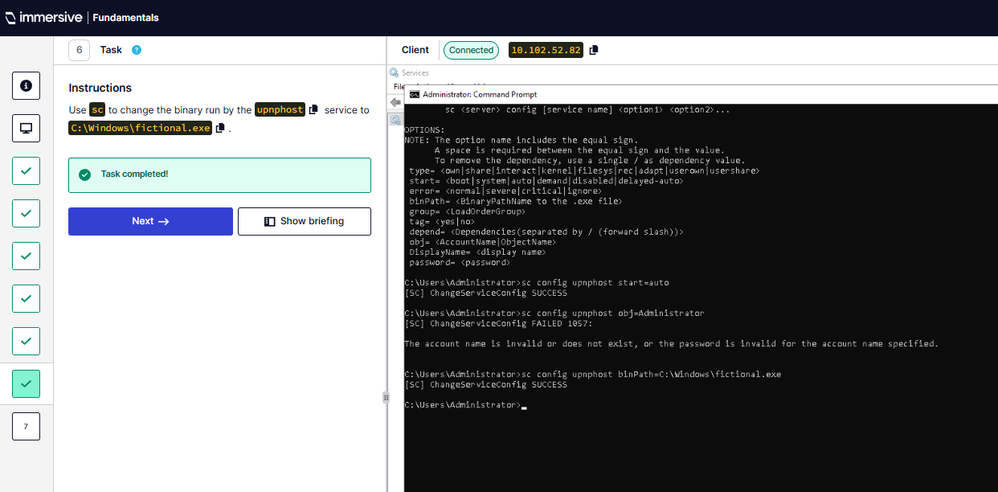
Task: Open the info step in the sidebar
Action: pyautogui.click(x=26, y=86)
